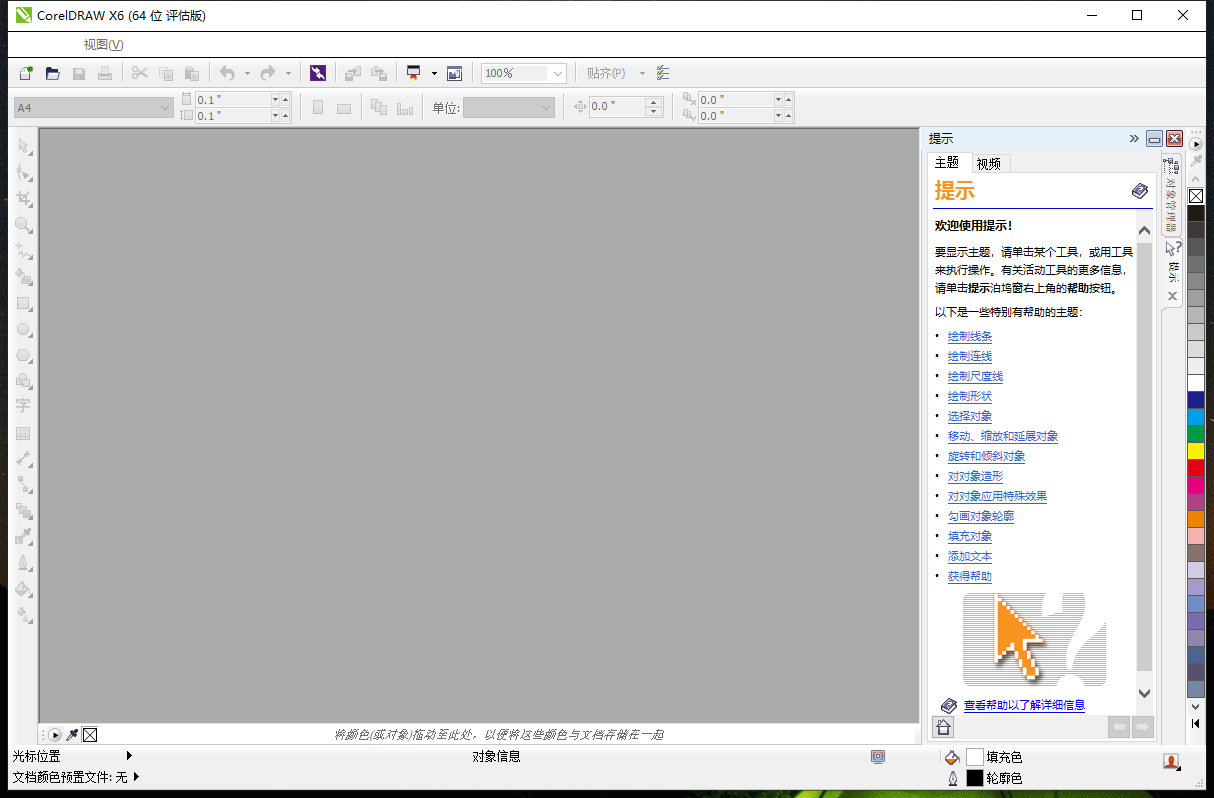Viewport: 1214px width, 798px height.
Task: Select the Crop tool
Action: pyautogui.click(x=23, y=198)
